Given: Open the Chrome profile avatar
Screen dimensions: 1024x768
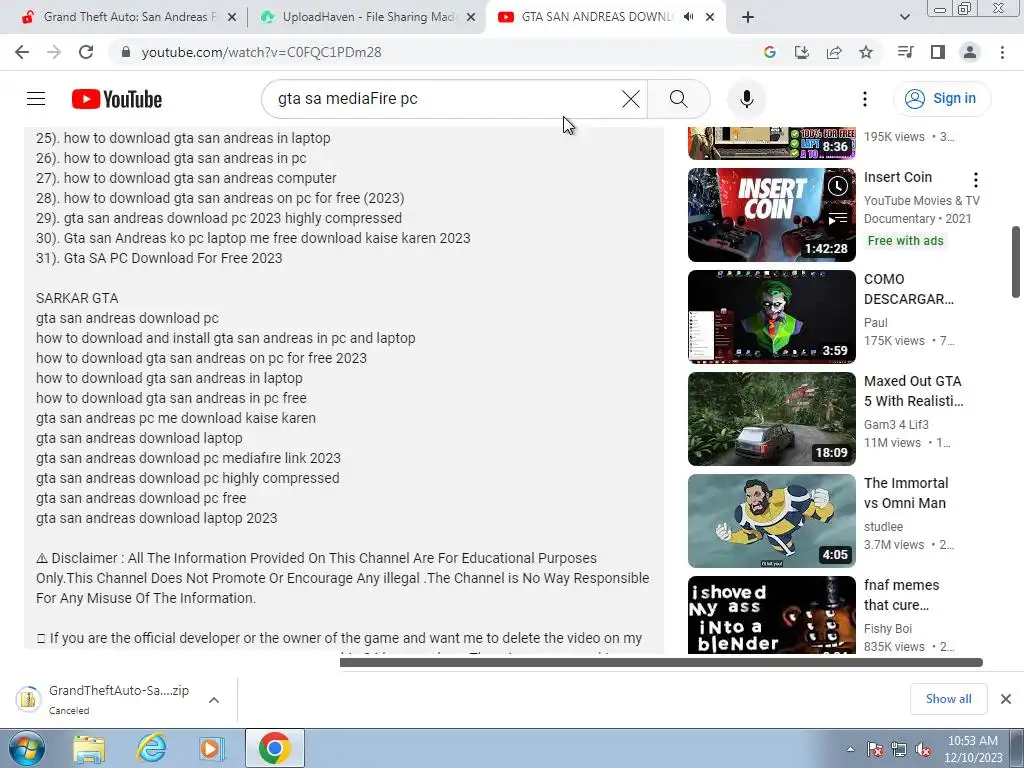Looking at the screenshot, I should click(x=970, y=52).
